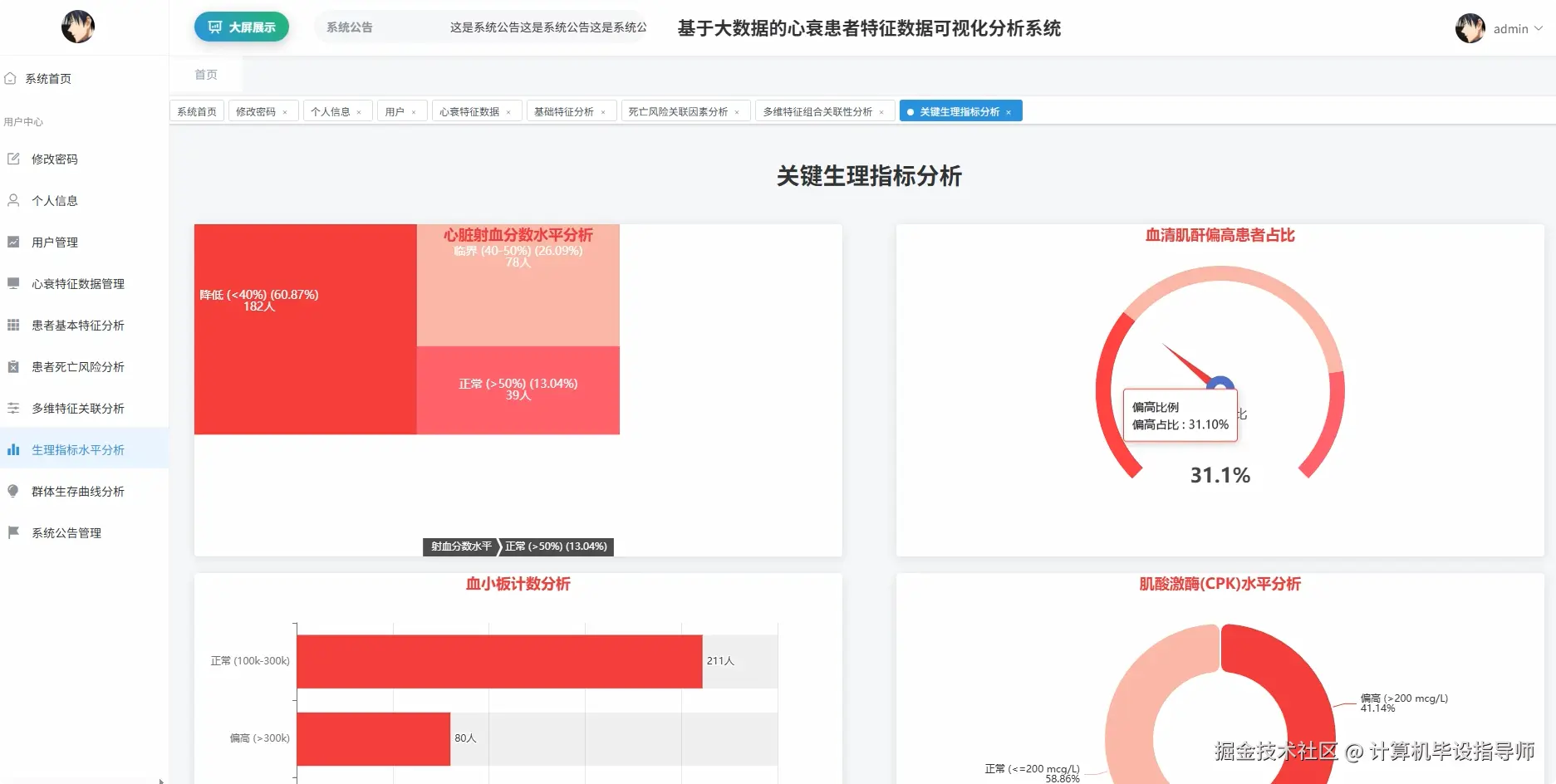Click the 正常 (100k-300k) platelet bar

tap(499, 661)
